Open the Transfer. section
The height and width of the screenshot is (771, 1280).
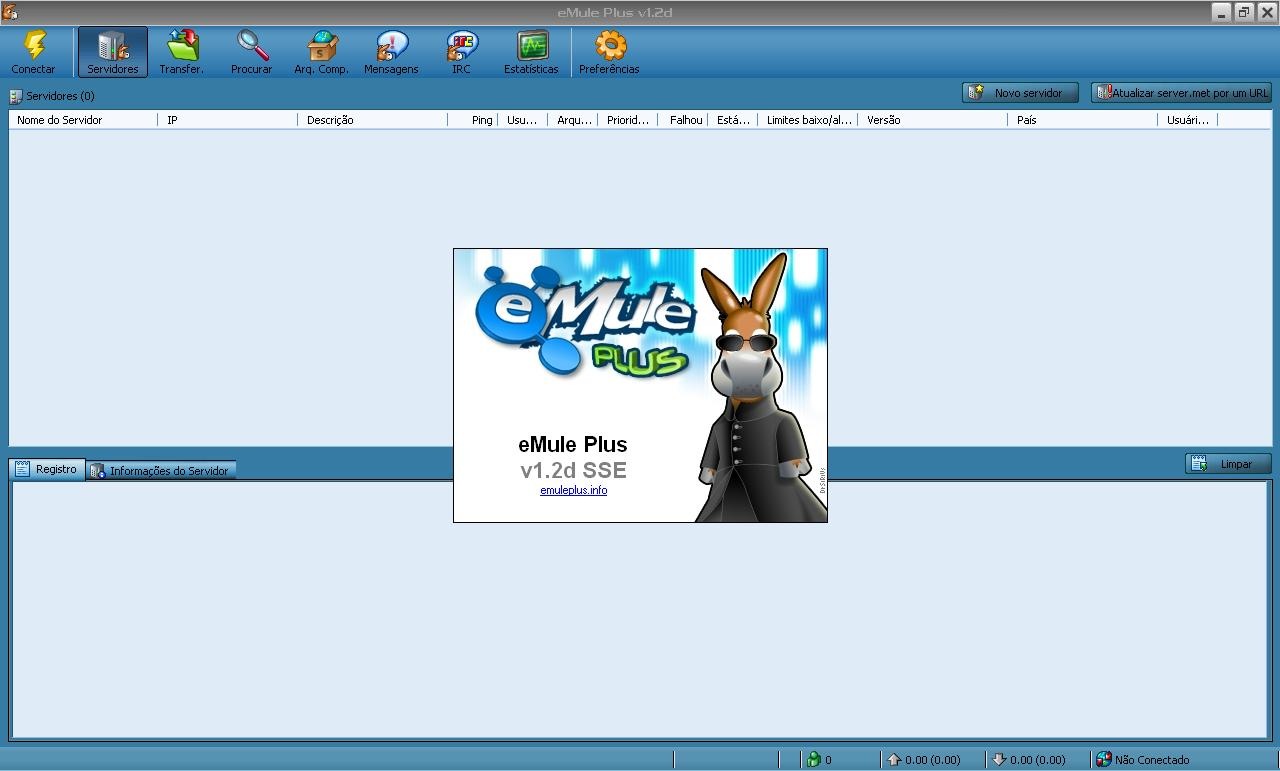[181, 52]
